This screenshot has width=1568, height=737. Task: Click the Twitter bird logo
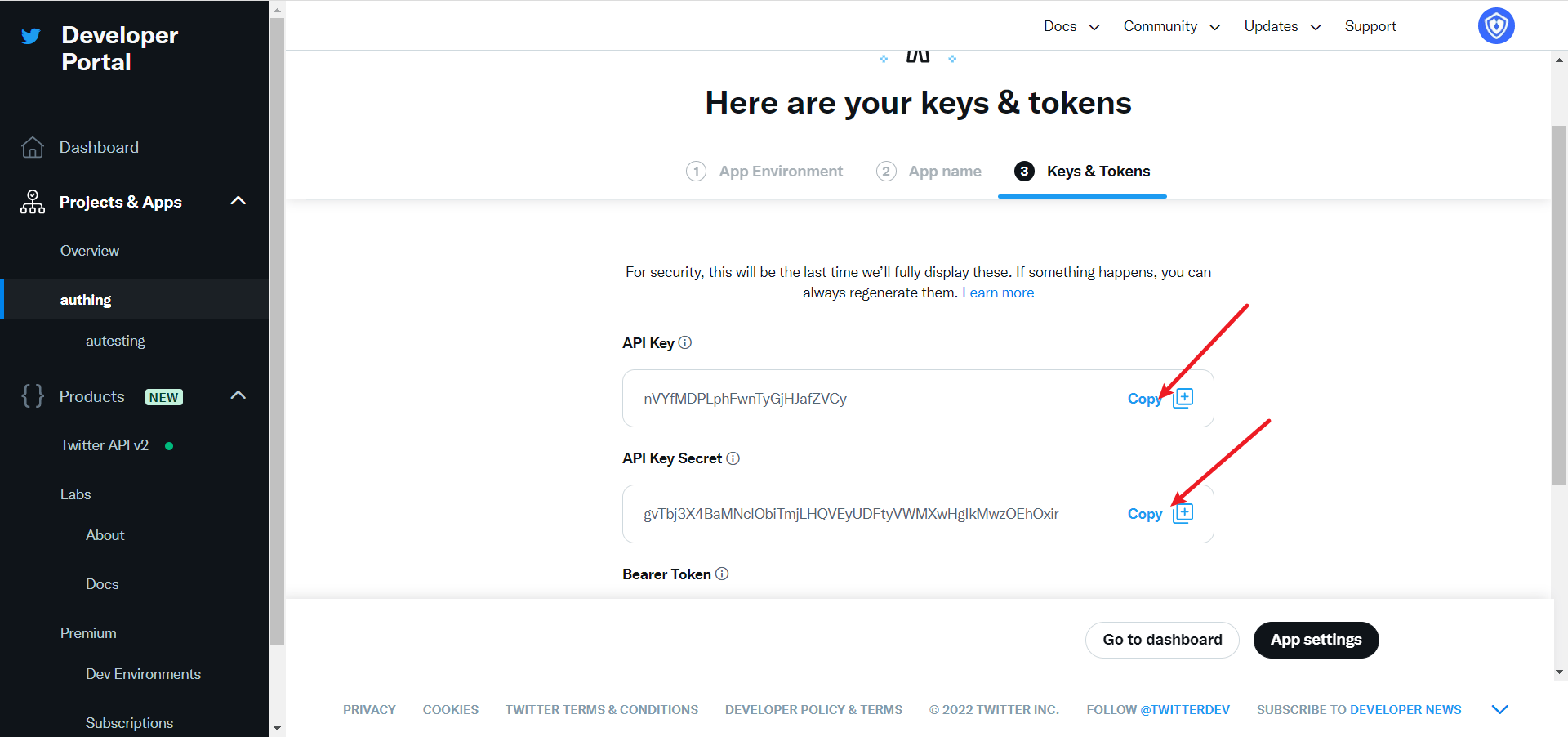point(31,37)
